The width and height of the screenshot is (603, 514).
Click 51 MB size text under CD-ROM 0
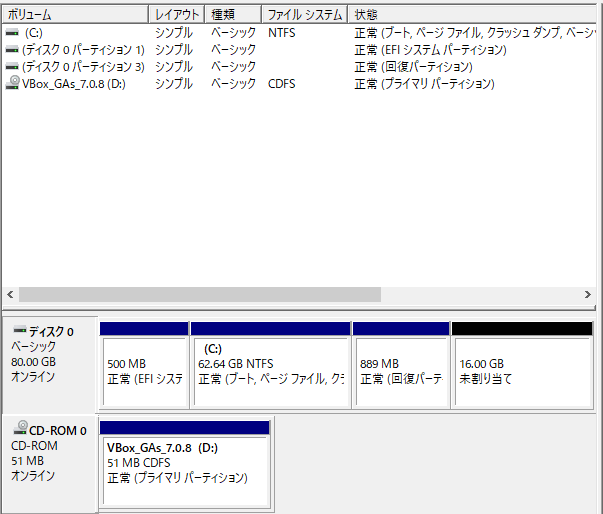27,461
